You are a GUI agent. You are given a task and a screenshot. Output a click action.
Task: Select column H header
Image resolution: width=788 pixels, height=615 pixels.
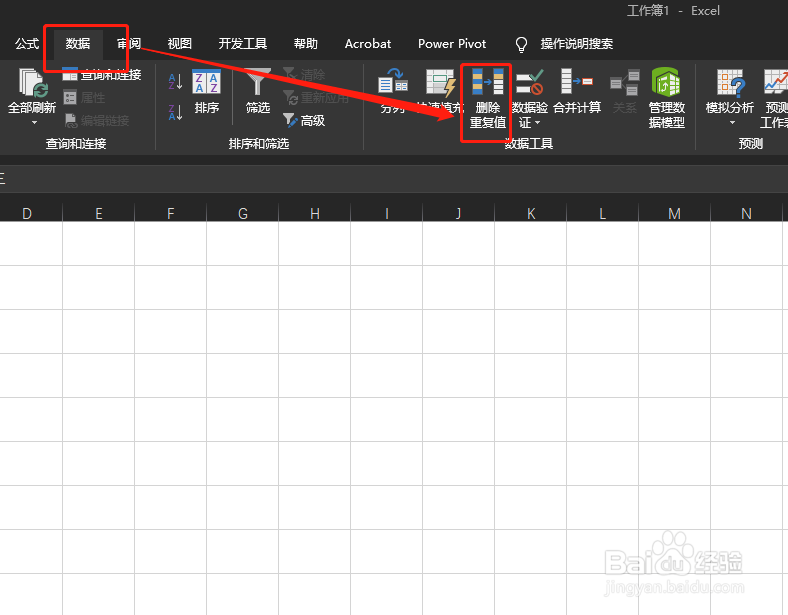pyautogui.click(x=315, y=214)
